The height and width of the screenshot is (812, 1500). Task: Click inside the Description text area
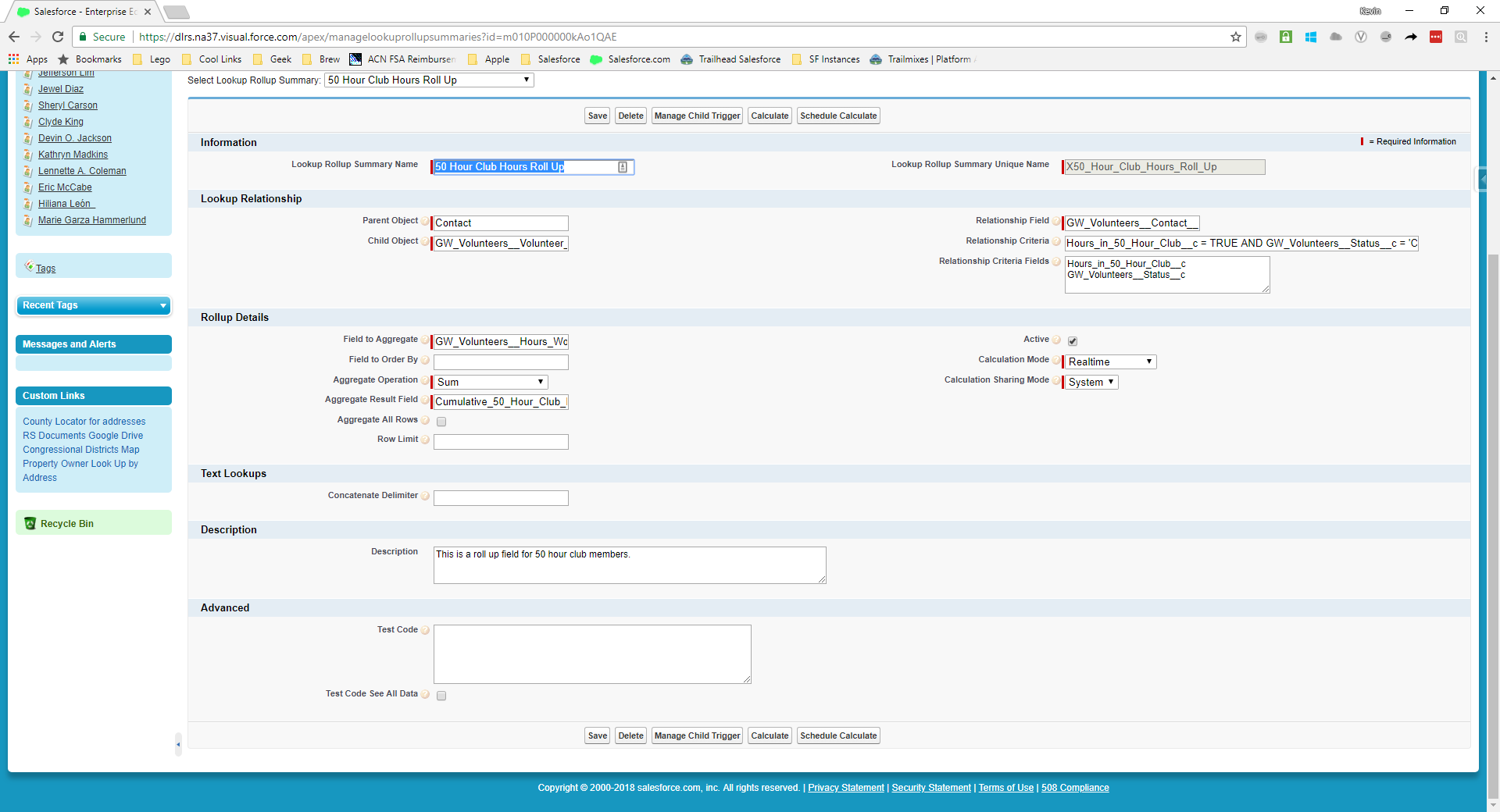point(629,564)
